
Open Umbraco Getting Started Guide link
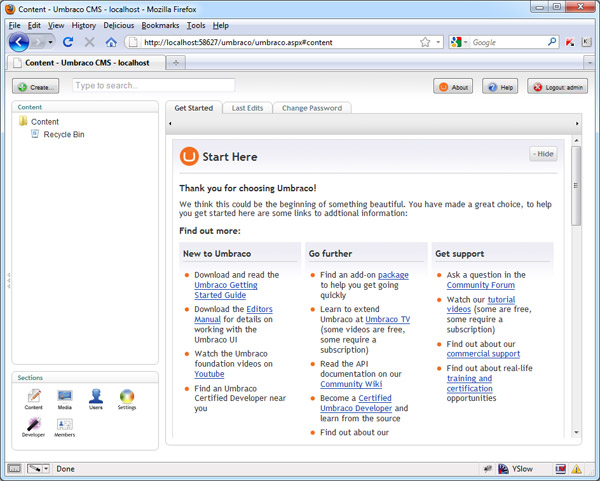[x=226, y=290]
